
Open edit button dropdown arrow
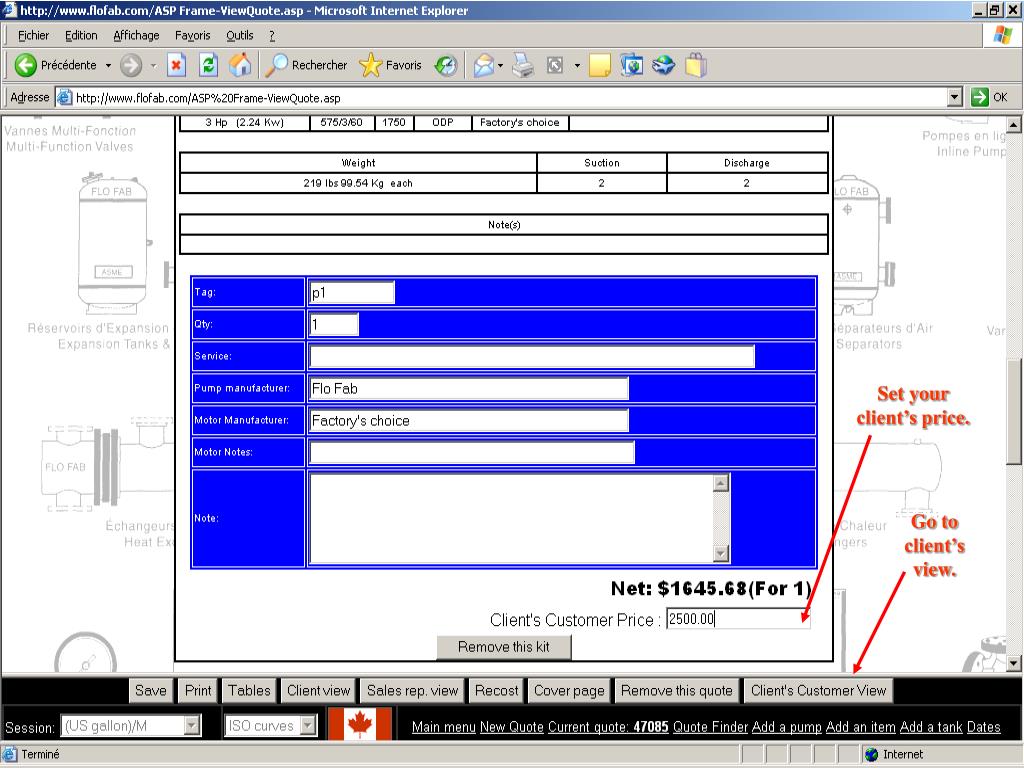[577, 65]
